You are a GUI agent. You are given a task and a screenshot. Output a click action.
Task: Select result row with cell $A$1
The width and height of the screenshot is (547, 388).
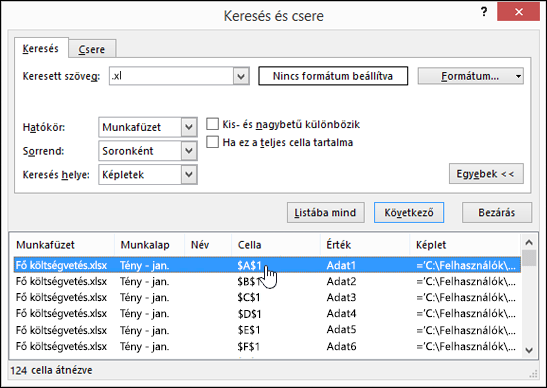tap(268, 266)
